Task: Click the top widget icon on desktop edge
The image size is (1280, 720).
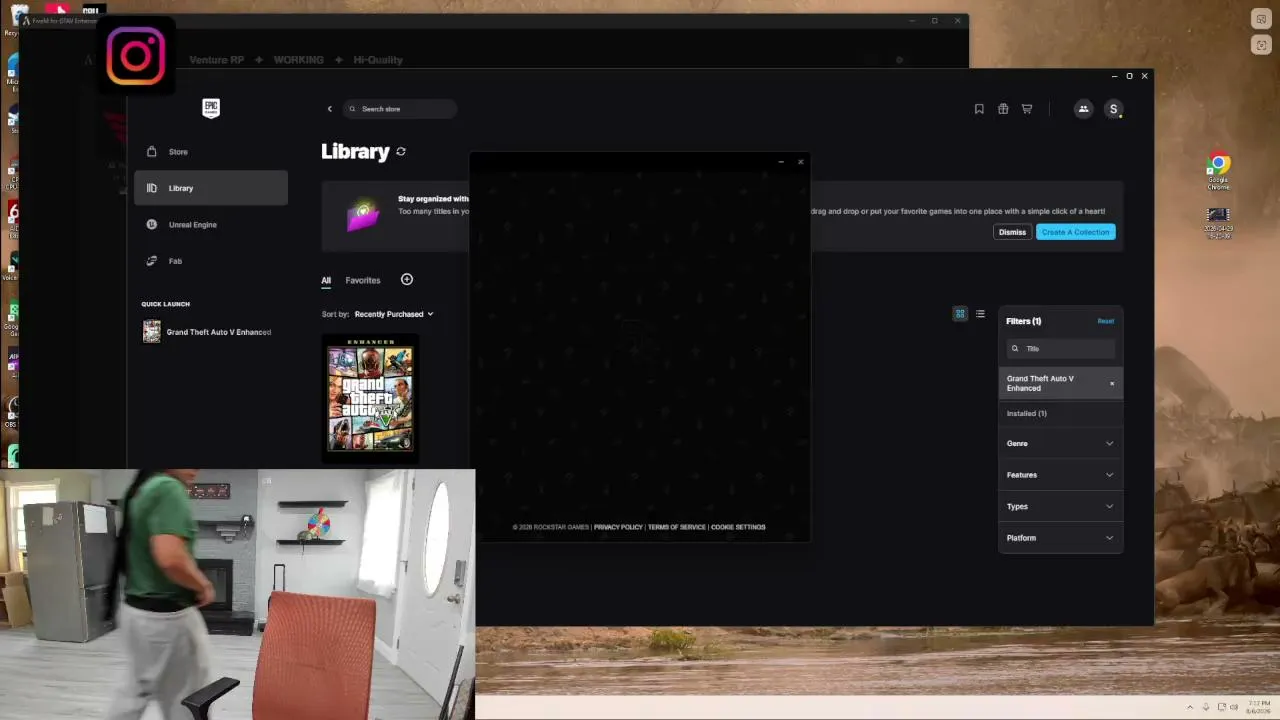Action: click(x=1261, y=19)
